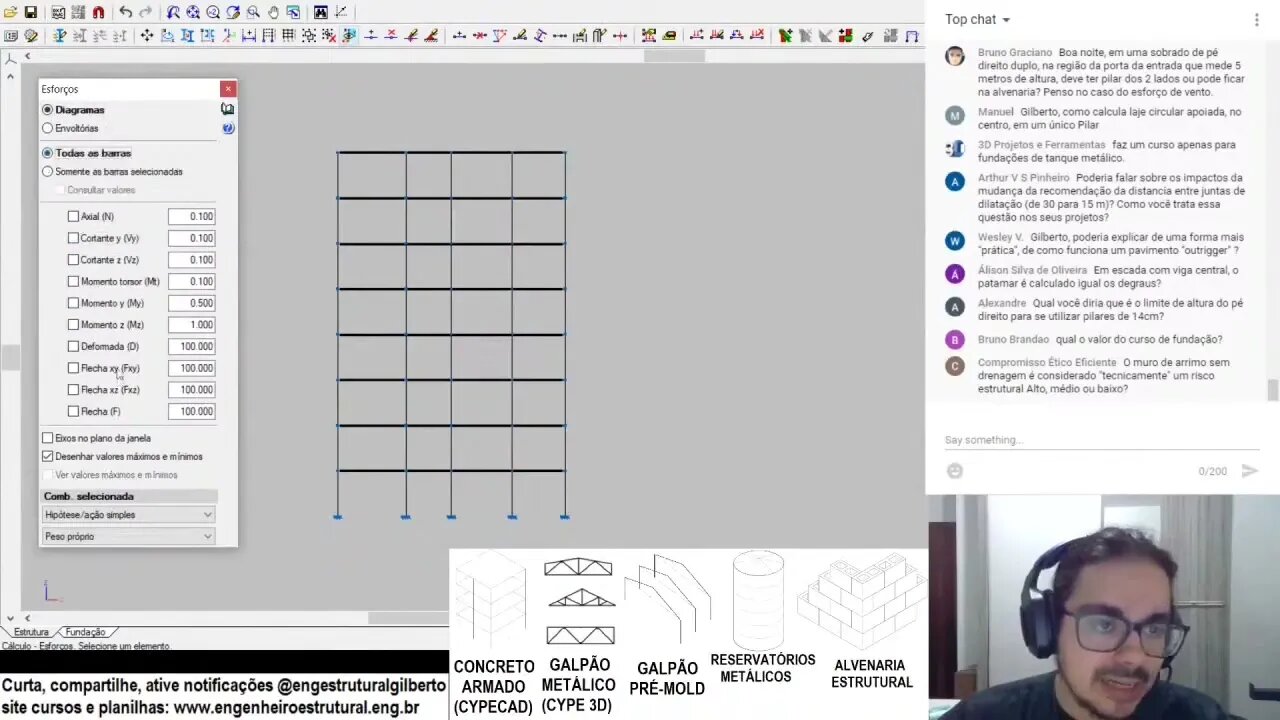Select Todas as barras radio option

[x=48, y=153]
